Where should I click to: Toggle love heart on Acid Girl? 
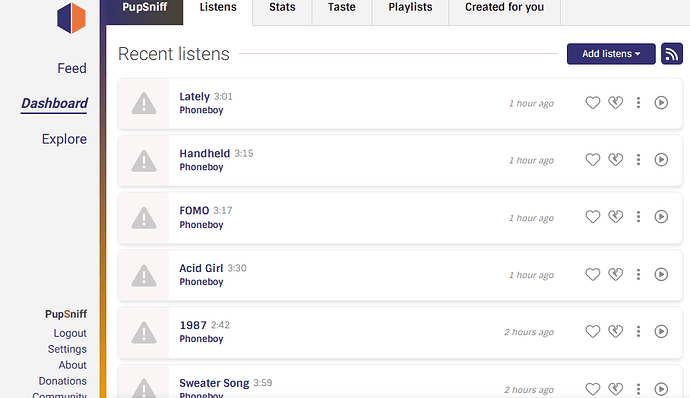(592, 274)
